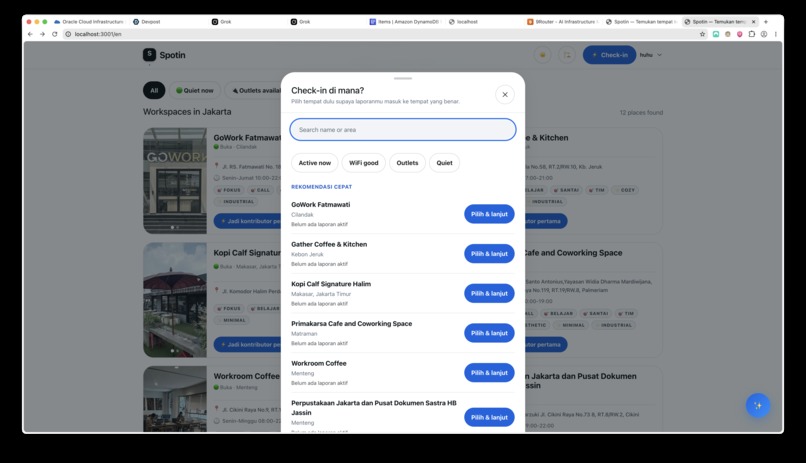The height and width of the screenshot is (463, 806).
Task: Choose Pilih & lanjut for Gather Coffee & Kitchen
Action: tap(489, 254)
